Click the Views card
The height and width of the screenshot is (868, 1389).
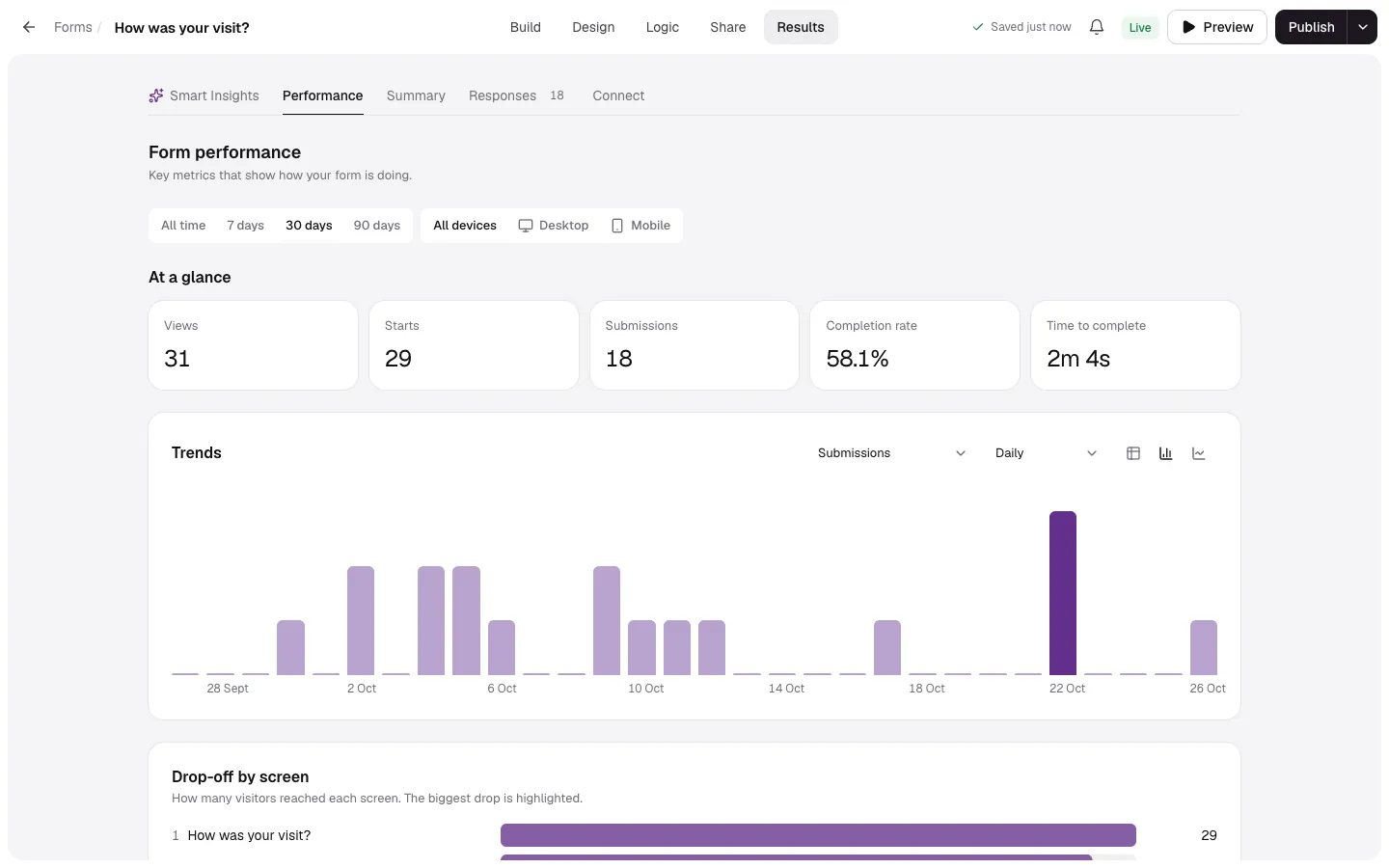pos(254,345)
